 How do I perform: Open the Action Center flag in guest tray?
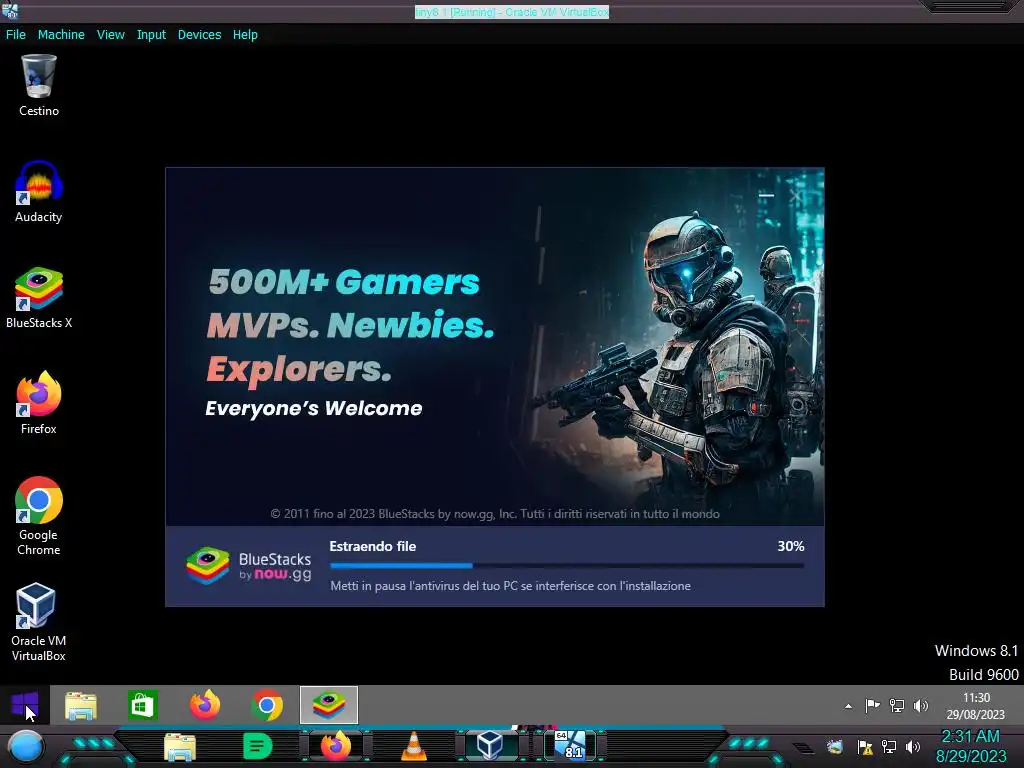872,705
